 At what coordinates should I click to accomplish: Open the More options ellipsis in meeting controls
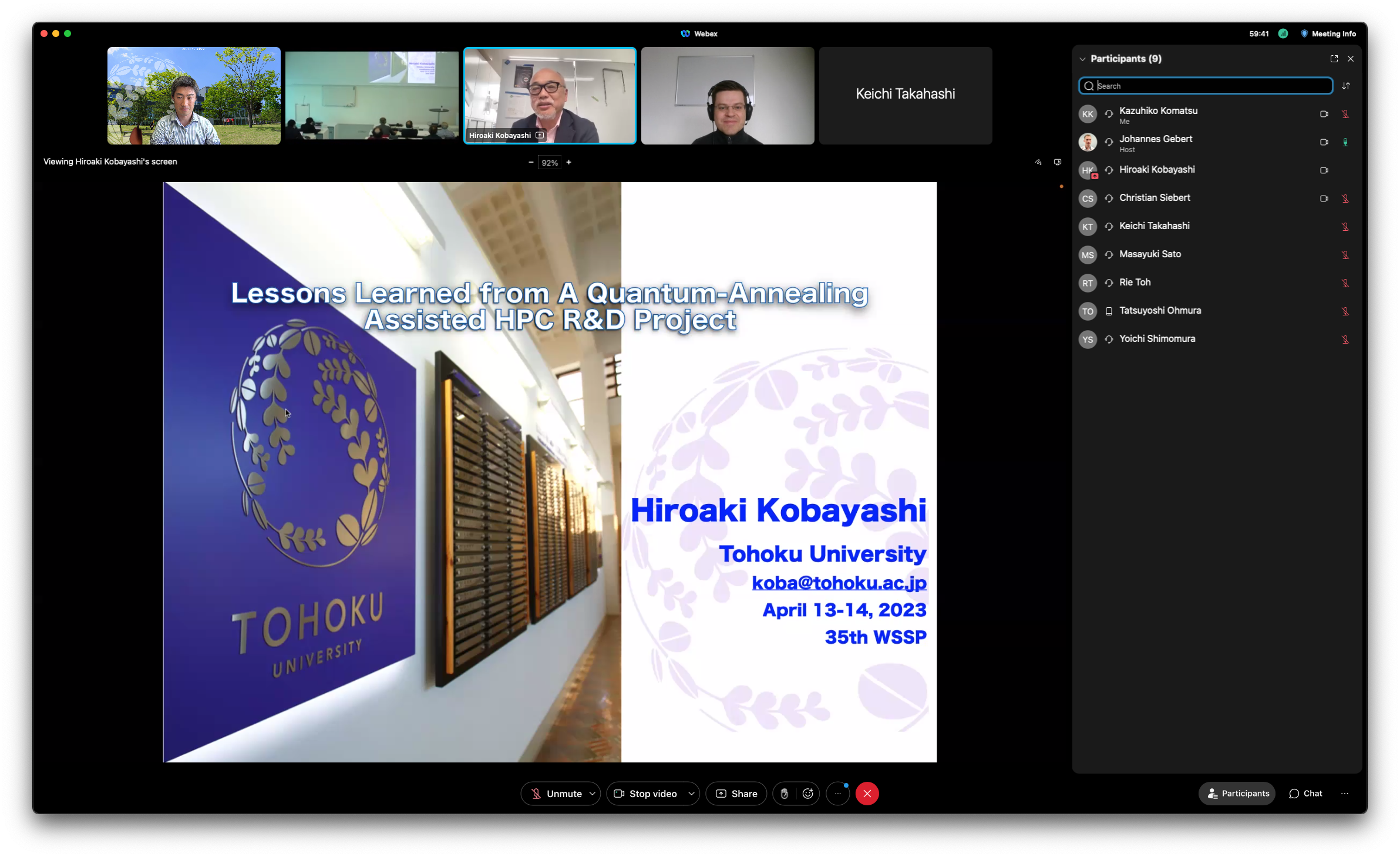(838, 794)
